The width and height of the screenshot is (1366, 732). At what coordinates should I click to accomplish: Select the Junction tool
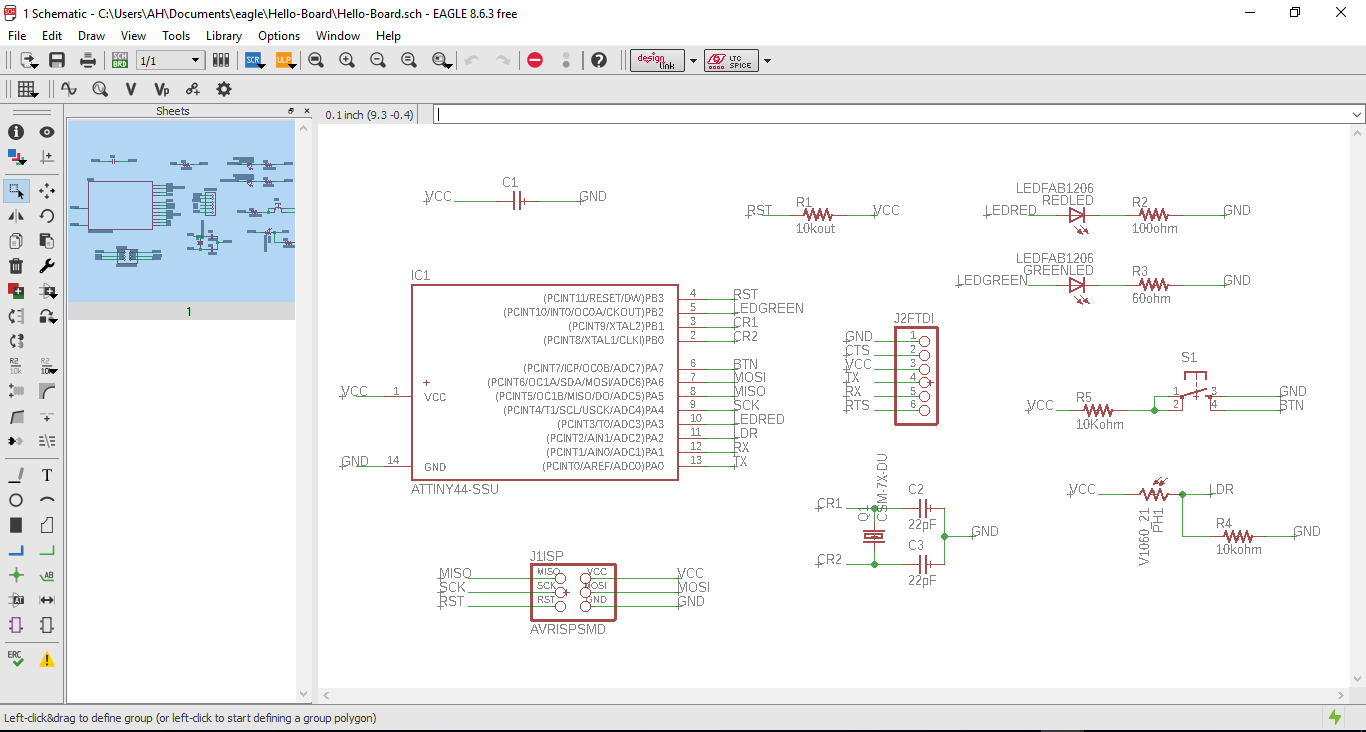point(16,575)
